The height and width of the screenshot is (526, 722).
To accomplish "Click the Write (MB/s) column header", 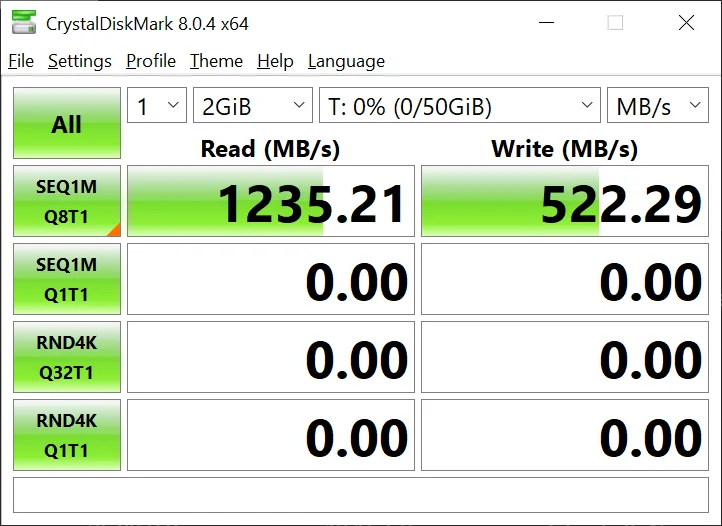I will [565, 149].
